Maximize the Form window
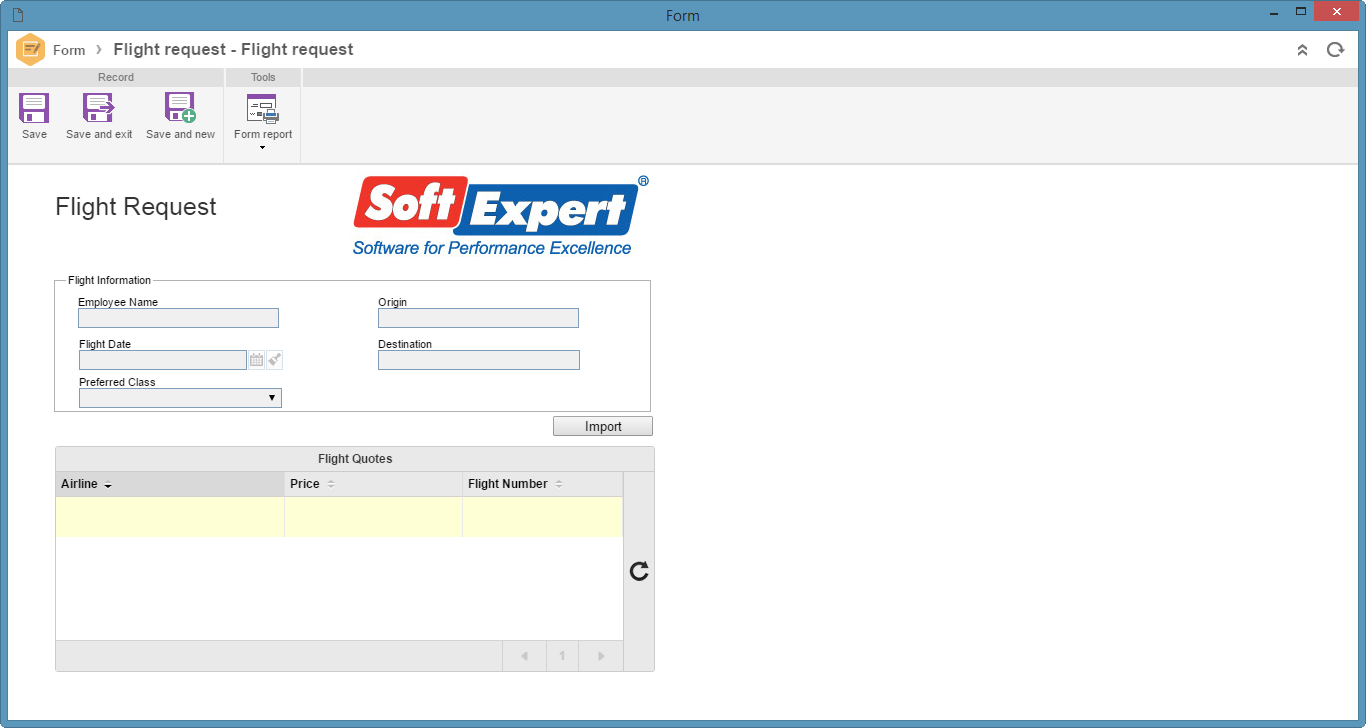Screen dimensions: 1366x728 click(x=1301, y=12)
